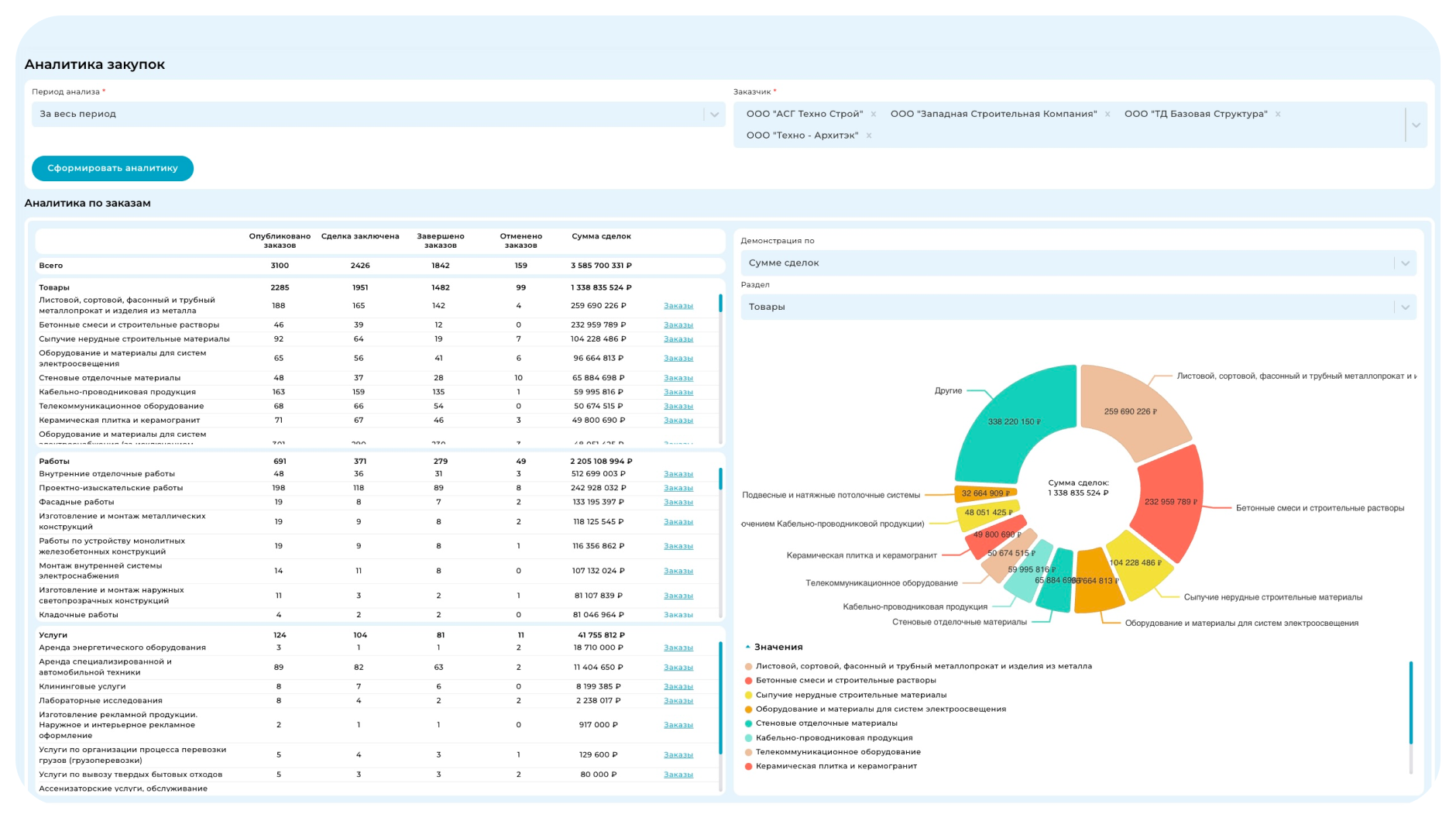The image size is (1456, 821).
Task: Toggle Сыпучие нерудные материалы legend marker
Action: coord(748,696)
